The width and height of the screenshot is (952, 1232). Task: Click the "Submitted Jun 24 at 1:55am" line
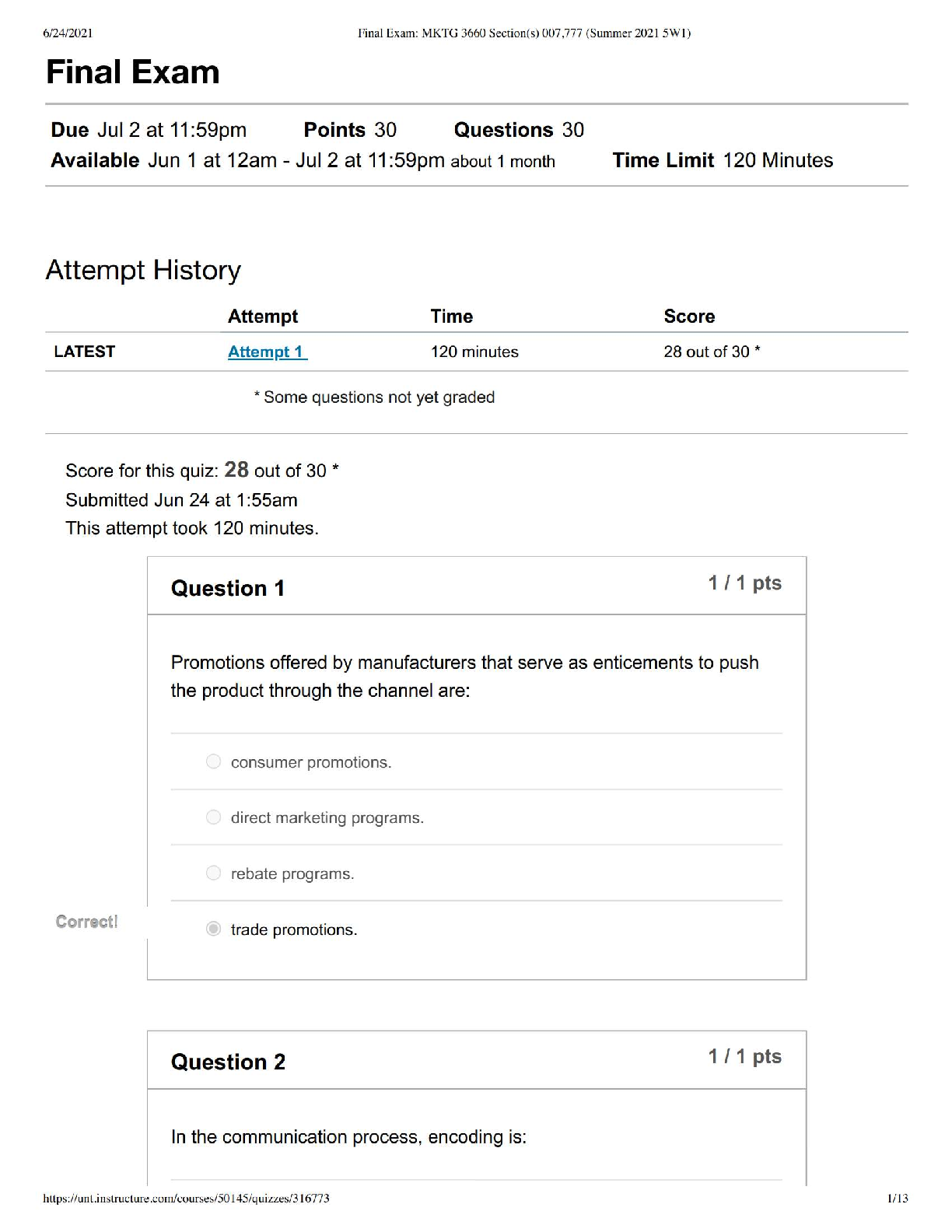click(181, 500)
